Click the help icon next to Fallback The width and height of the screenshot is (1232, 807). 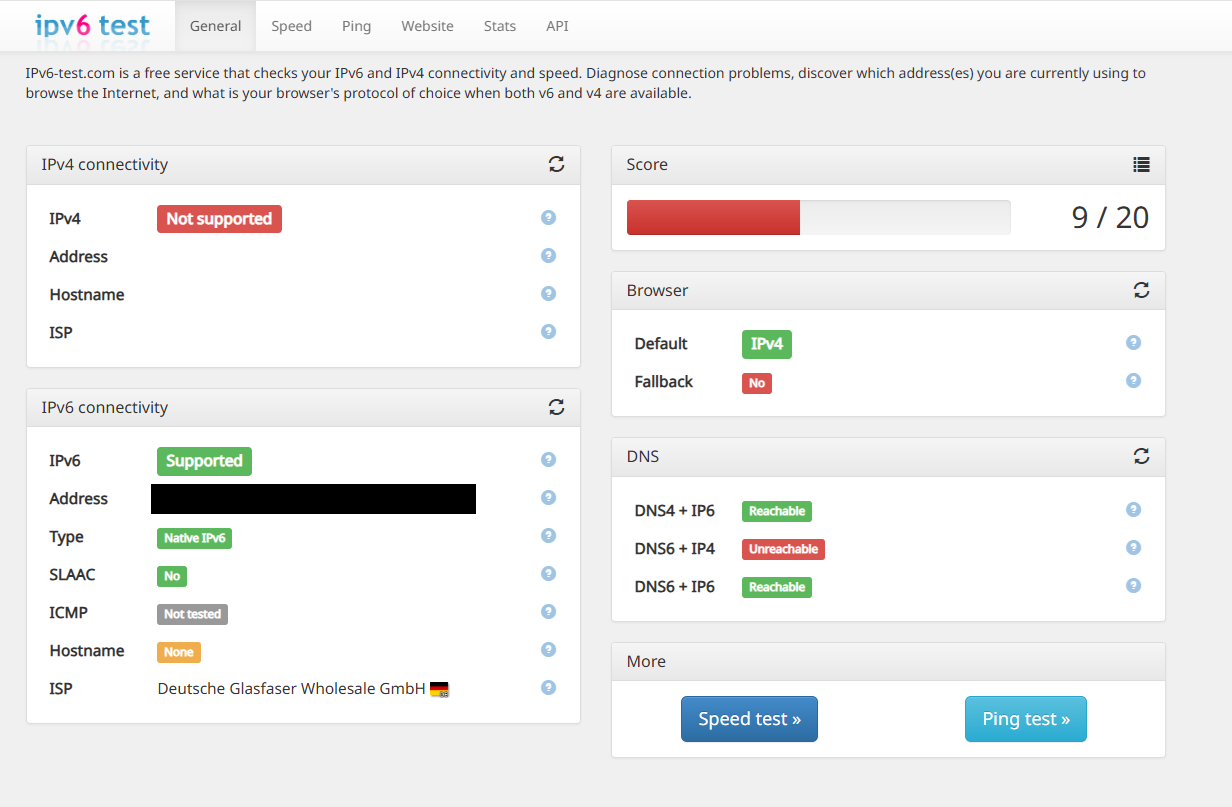click(x=1133, y=380)
